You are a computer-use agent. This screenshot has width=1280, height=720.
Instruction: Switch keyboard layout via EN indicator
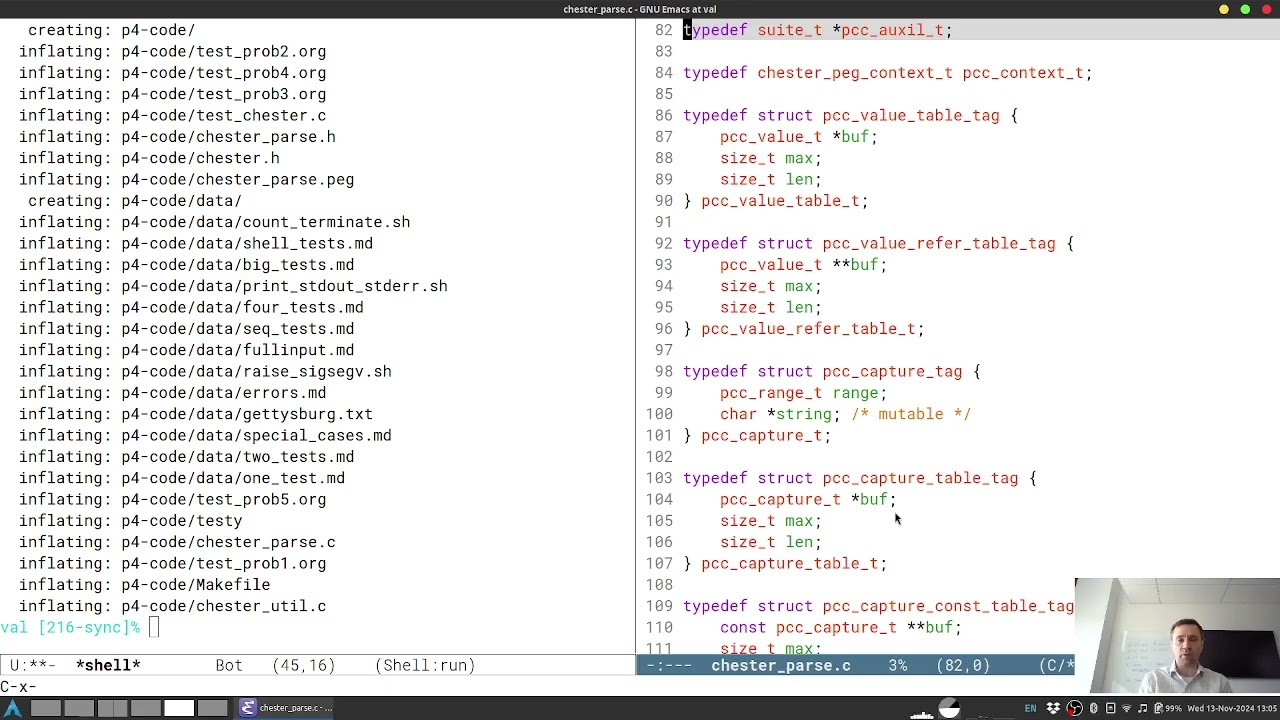(1030, 708)
